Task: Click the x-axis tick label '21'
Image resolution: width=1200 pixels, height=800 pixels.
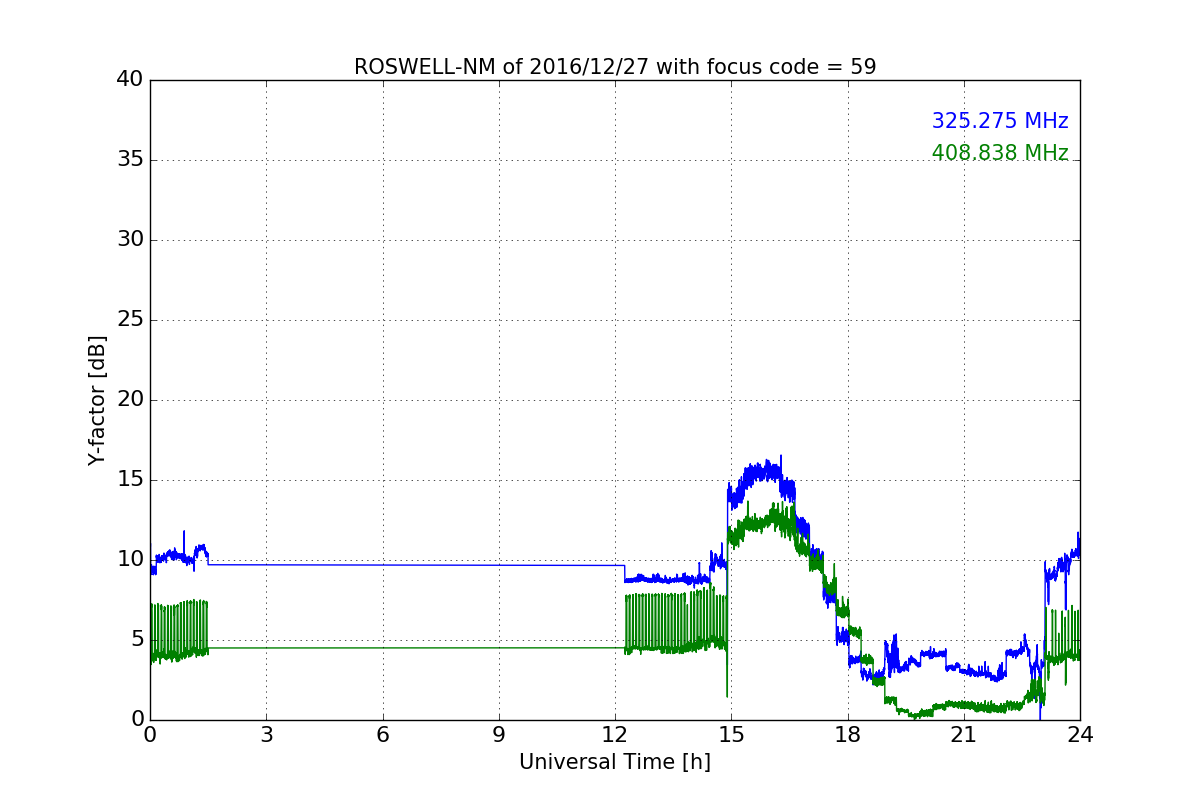Action: pyautogui.click(x=964, y=735)
